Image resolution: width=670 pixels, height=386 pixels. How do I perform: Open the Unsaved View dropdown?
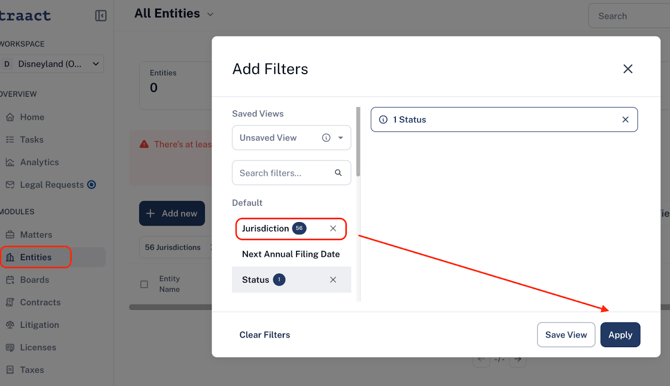tap(291, 138)
